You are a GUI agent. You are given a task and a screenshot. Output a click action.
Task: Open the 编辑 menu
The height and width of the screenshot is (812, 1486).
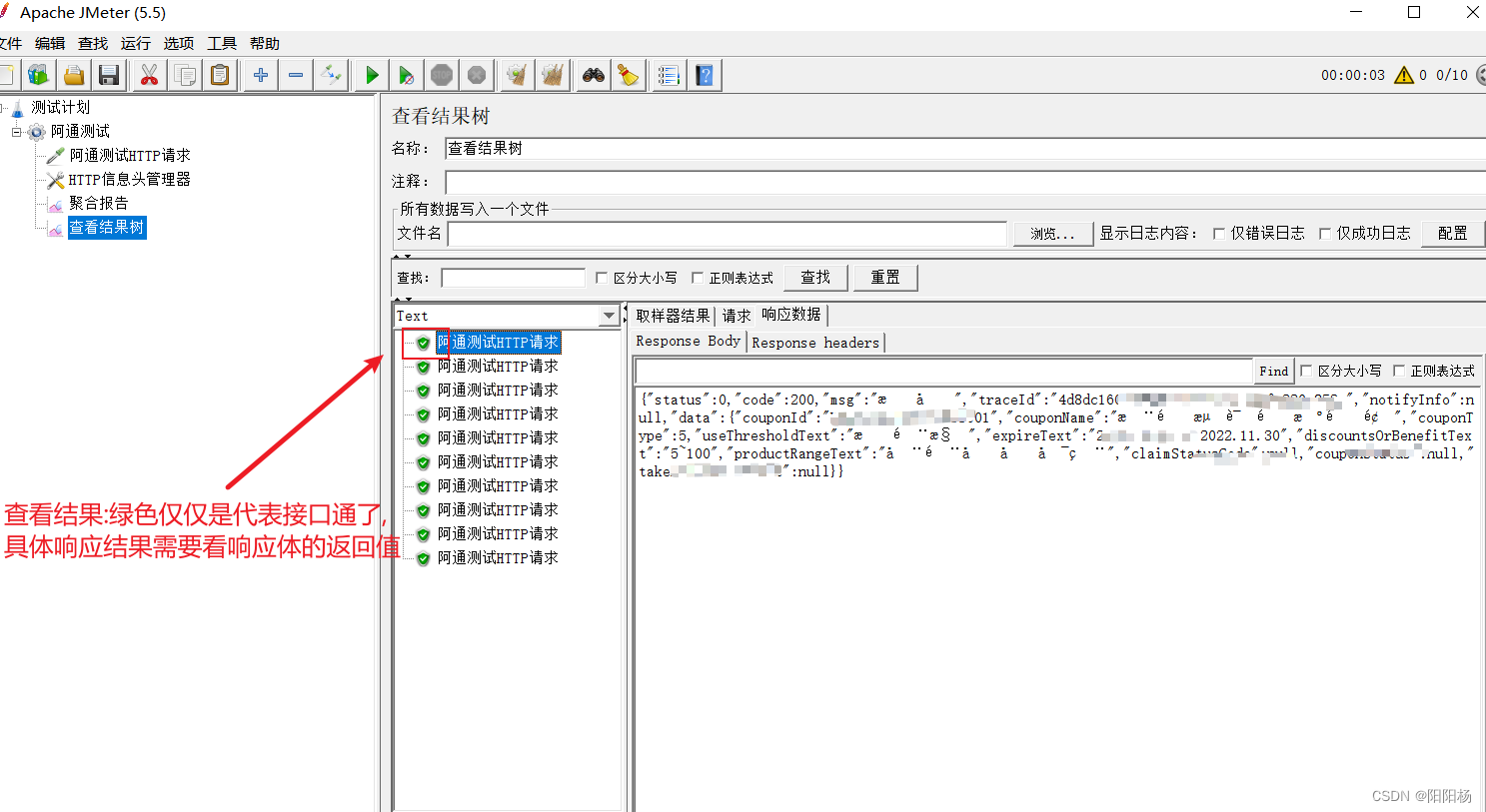(50, 44)
